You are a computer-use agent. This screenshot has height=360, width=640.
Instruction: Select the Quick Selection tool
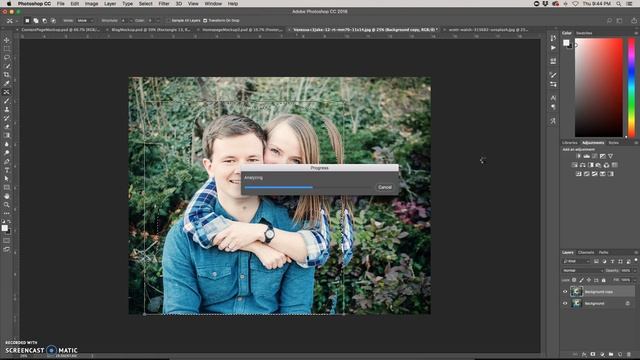7,66
